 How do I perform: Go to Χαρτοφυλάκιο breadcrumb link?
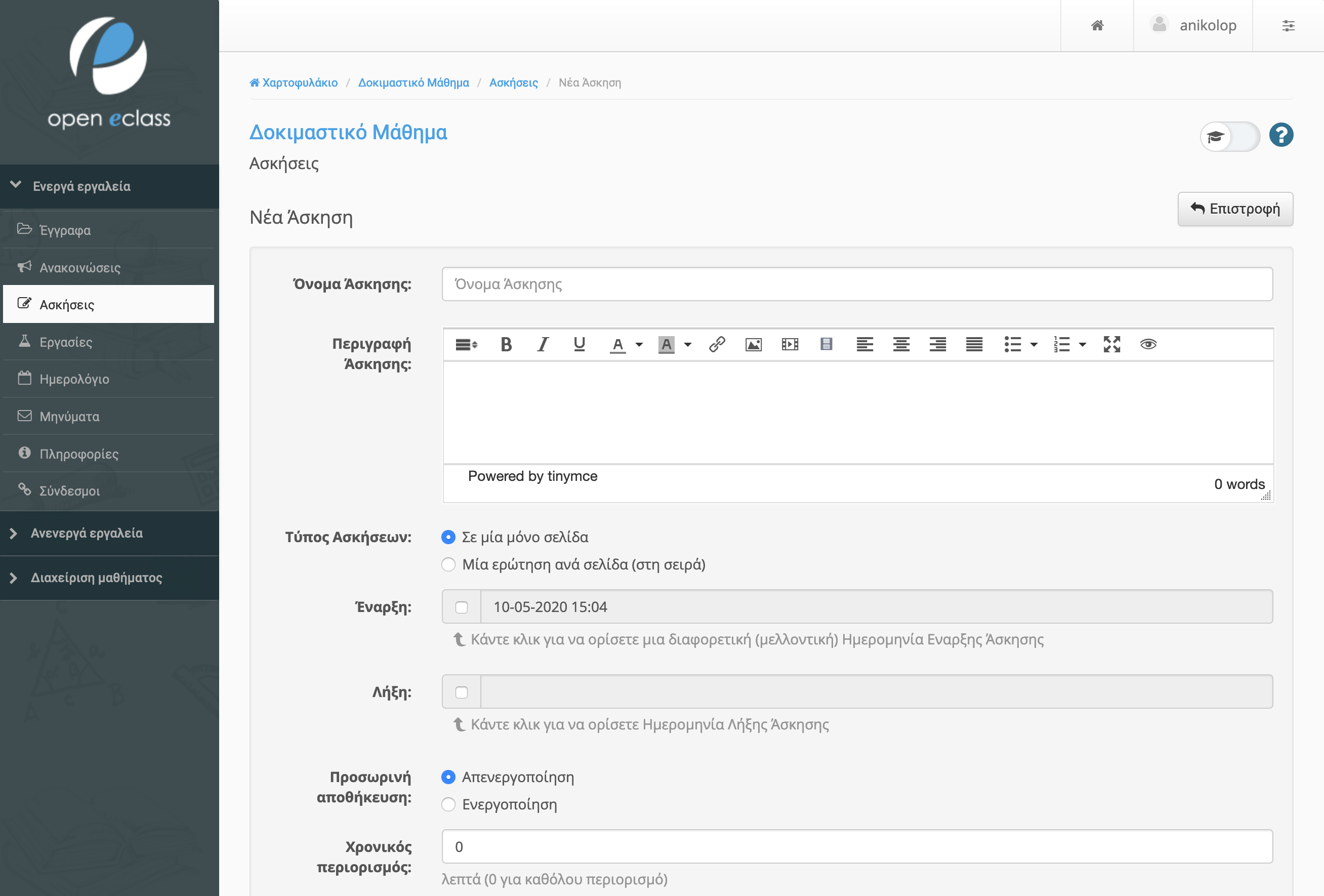tap(294, 83)
